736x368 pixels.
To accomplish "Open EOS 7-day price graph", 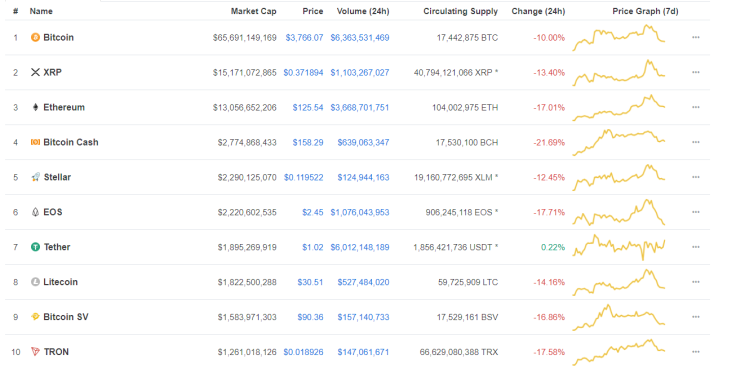I will [x=618, y=212].
